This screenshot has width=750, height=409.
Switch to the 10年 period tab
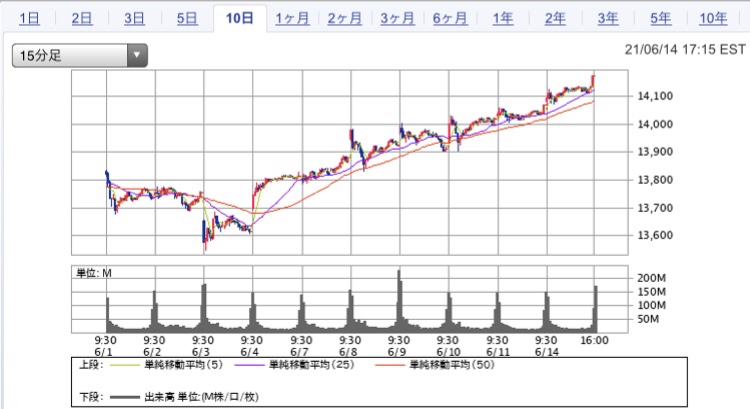tap(713, 19)
